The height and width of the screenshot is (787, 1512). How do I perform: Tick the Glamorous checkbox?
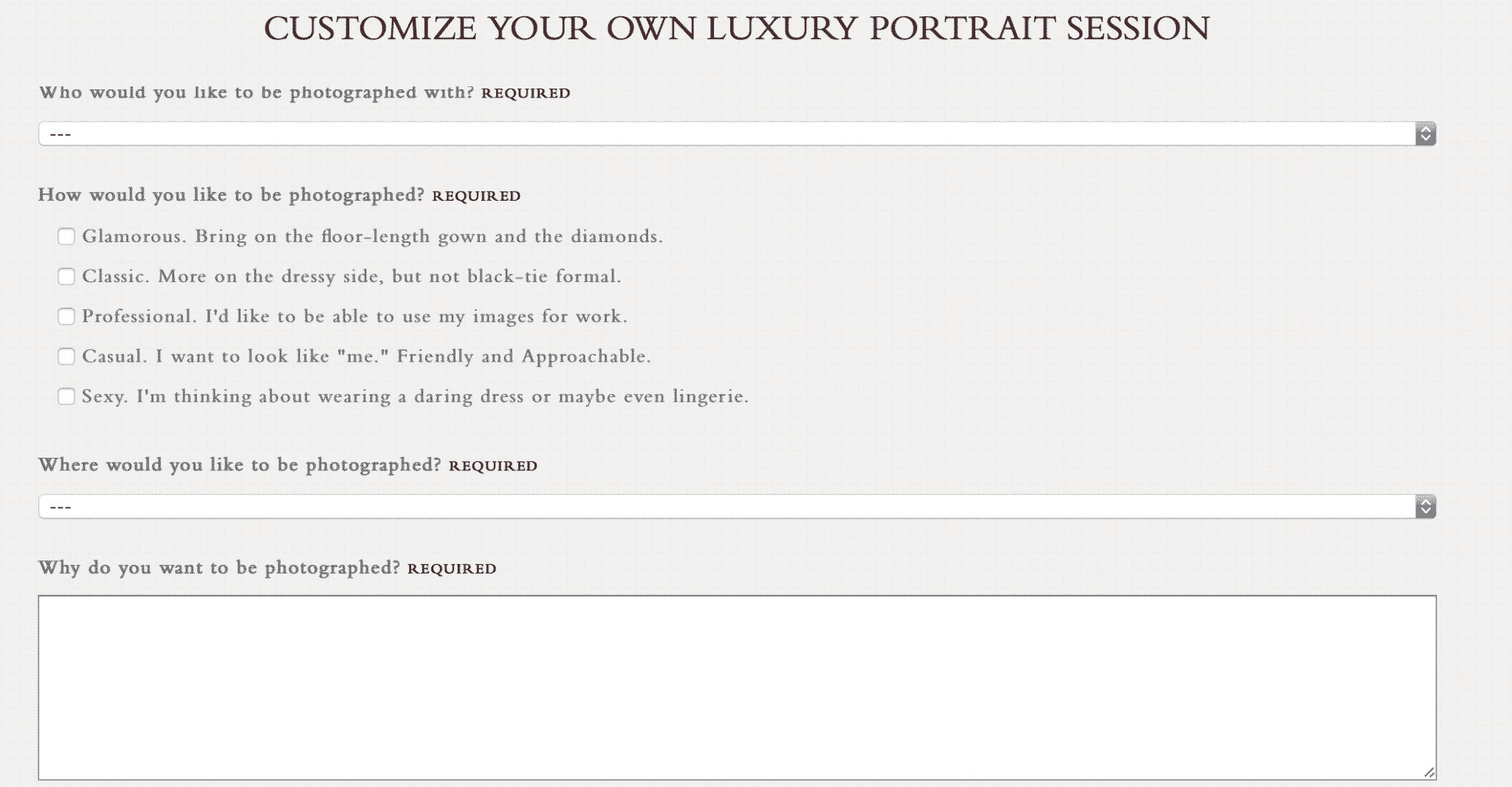66,236
